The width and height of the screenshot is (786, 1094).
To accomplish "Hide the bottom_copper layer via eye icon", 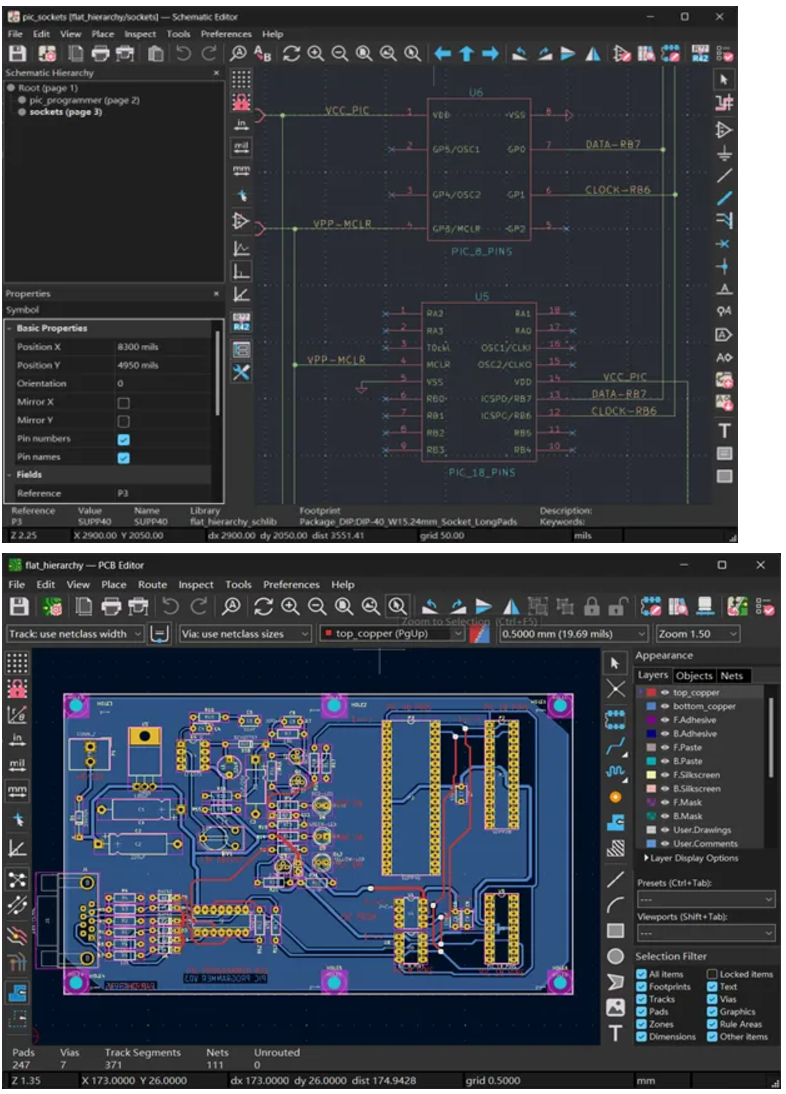I will pyautogui.click(x=664, y=706).
